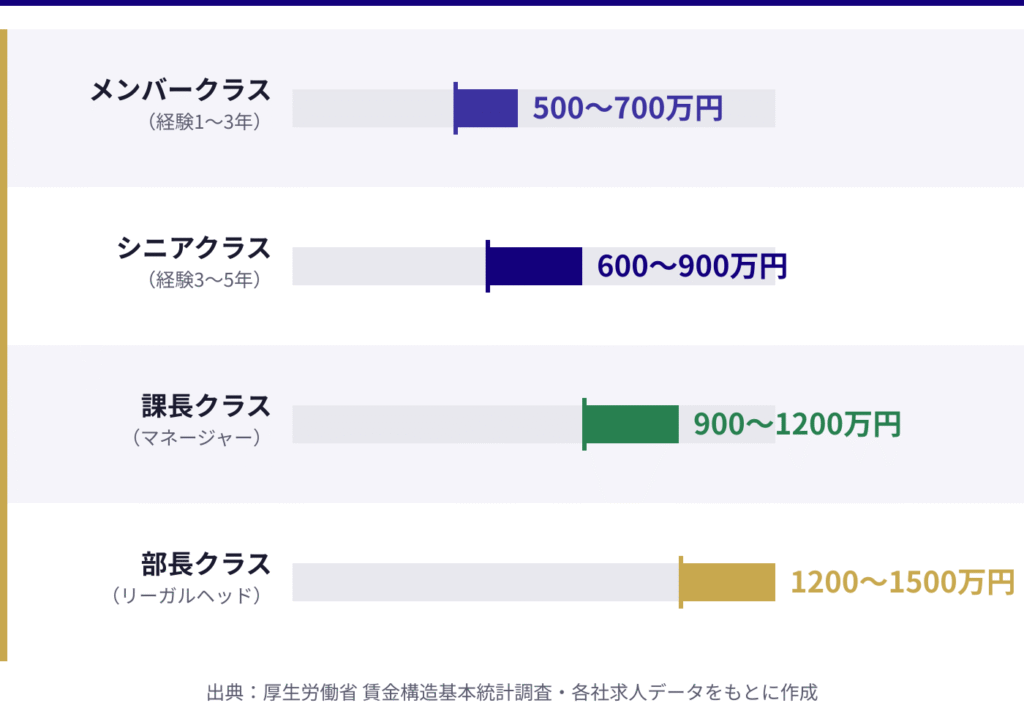Select the 900〜1200万円 salary text
The width and height of the screenshot is (1024, 711).
(797, 424)
